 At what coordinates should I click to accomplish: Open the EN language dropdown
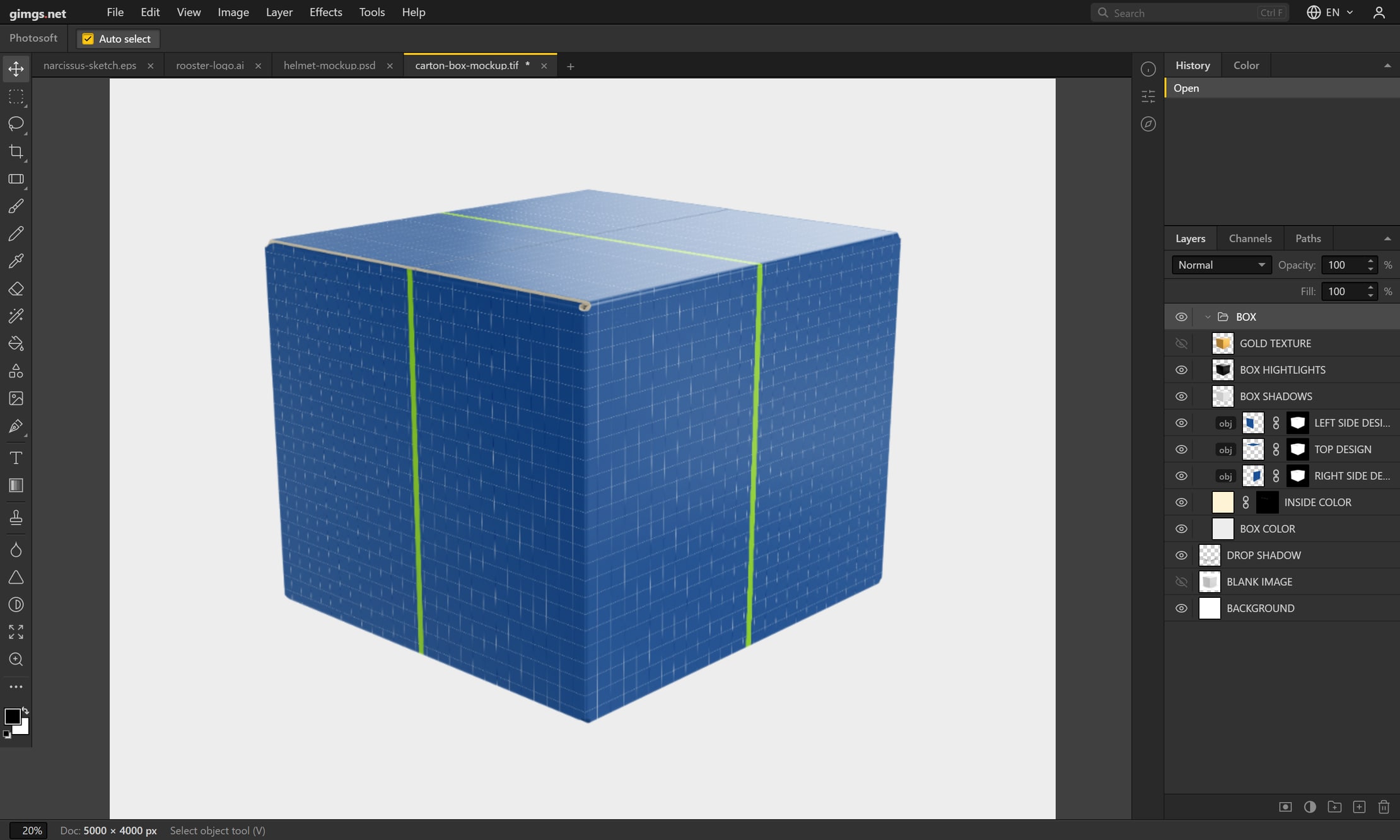click(x=1330, y=13)
